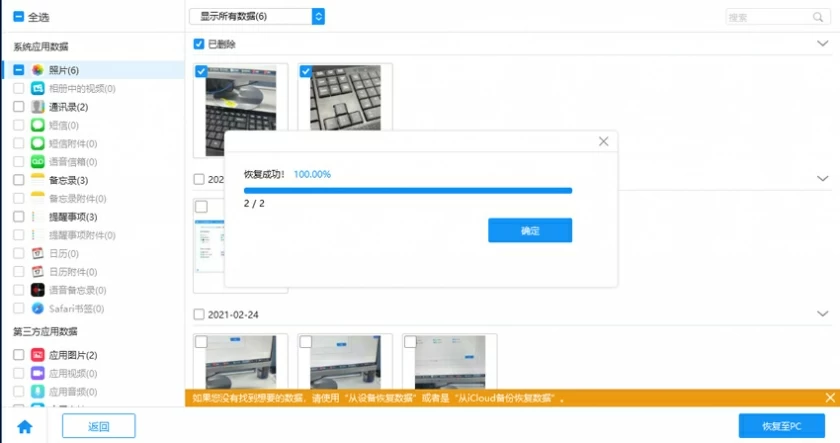This screenshot has height=443, width=840.
Task: Collapse the middle date section chevron
Action: 822,178
